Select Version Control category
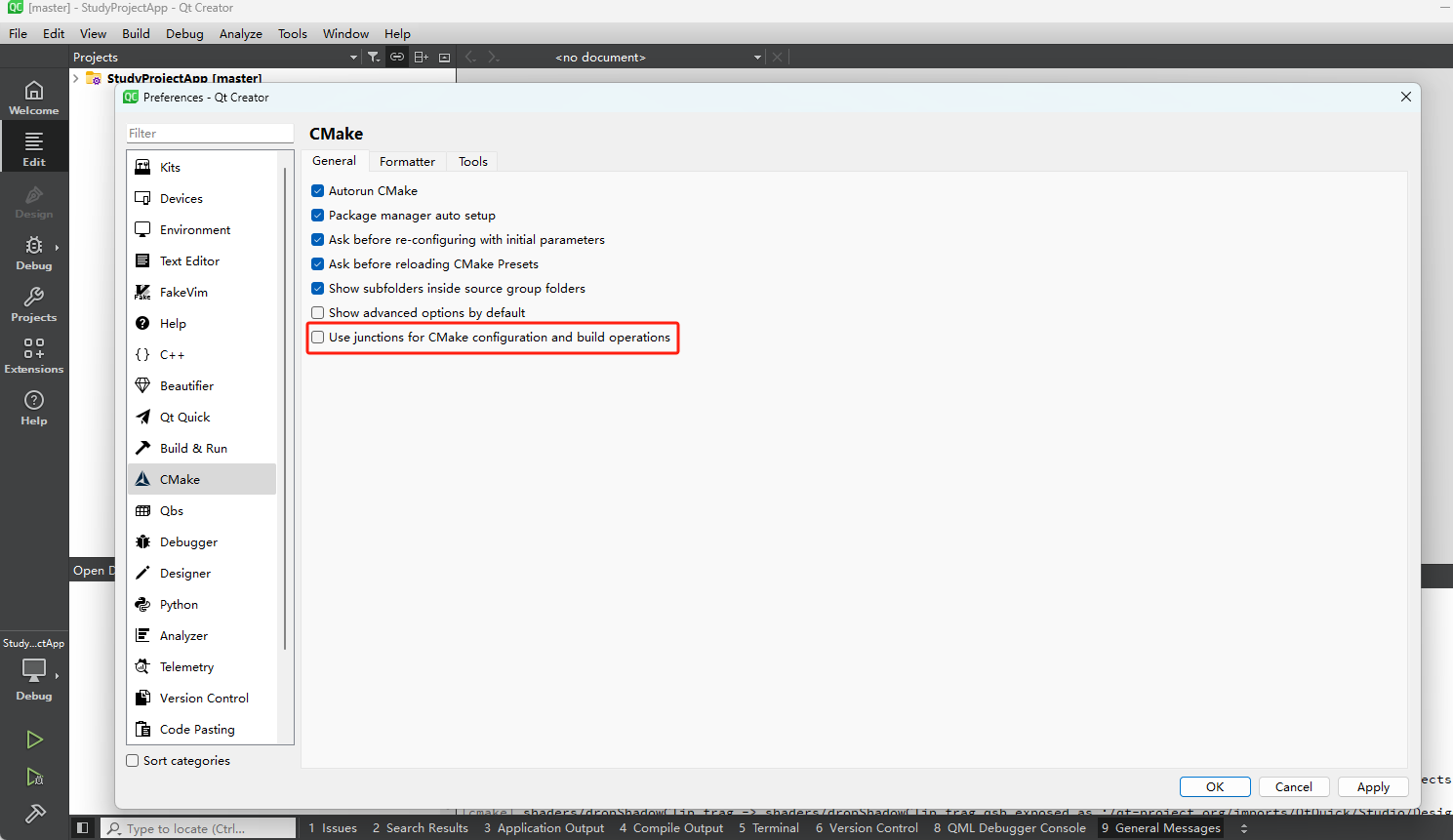 (x=202, y=698)
